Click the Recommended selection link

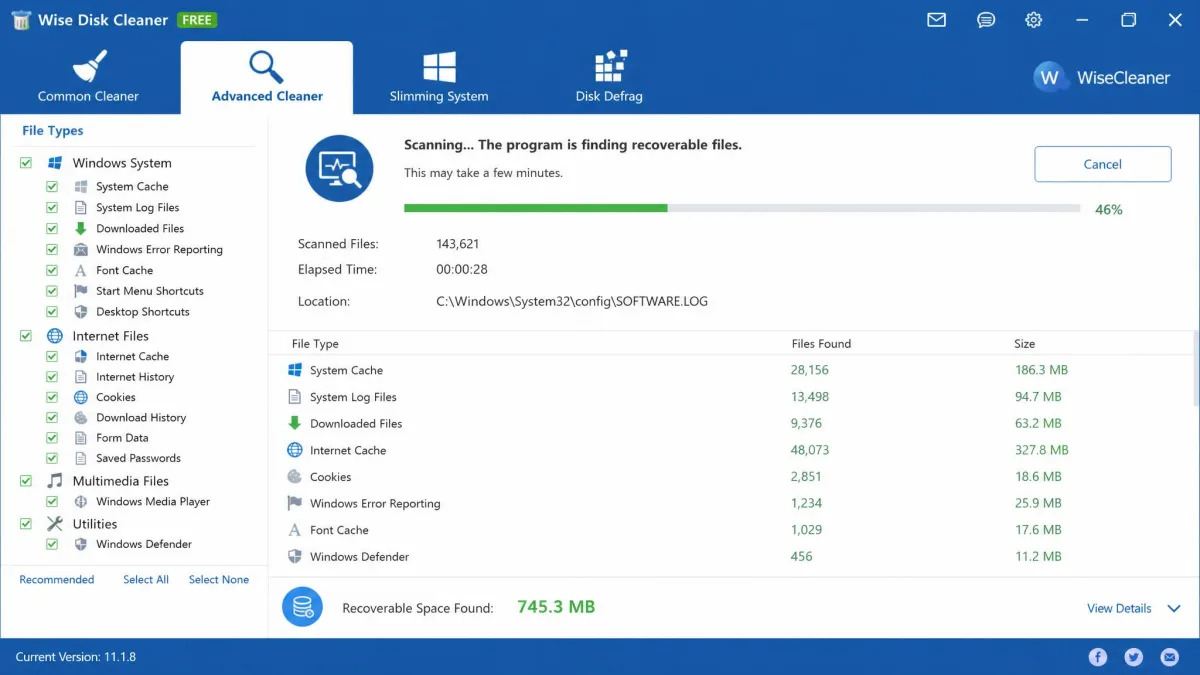pyautogui.click(x=57, y=580)
